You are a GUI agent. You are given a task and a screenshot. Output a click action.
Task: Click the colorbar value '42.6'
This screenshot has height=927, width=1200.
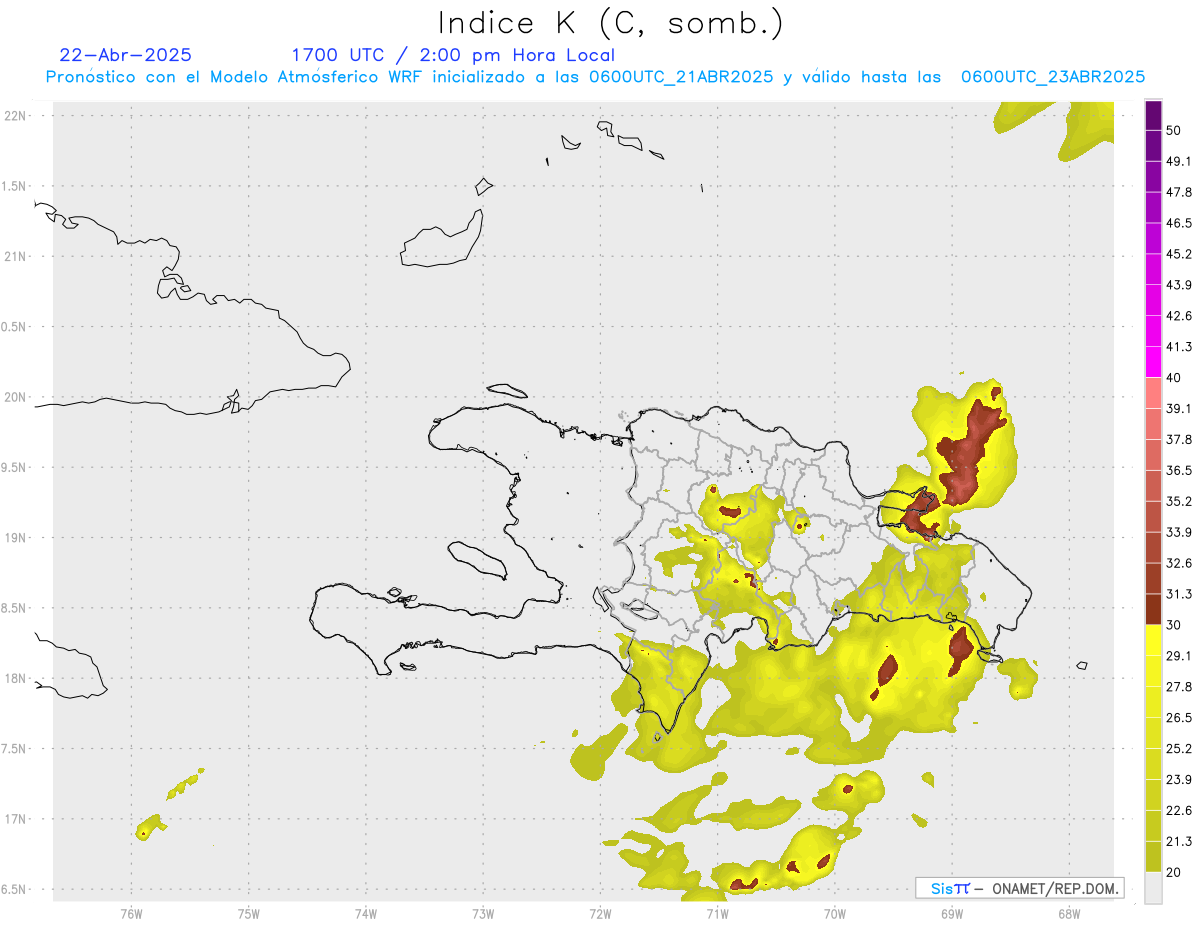coord(1179,316)
